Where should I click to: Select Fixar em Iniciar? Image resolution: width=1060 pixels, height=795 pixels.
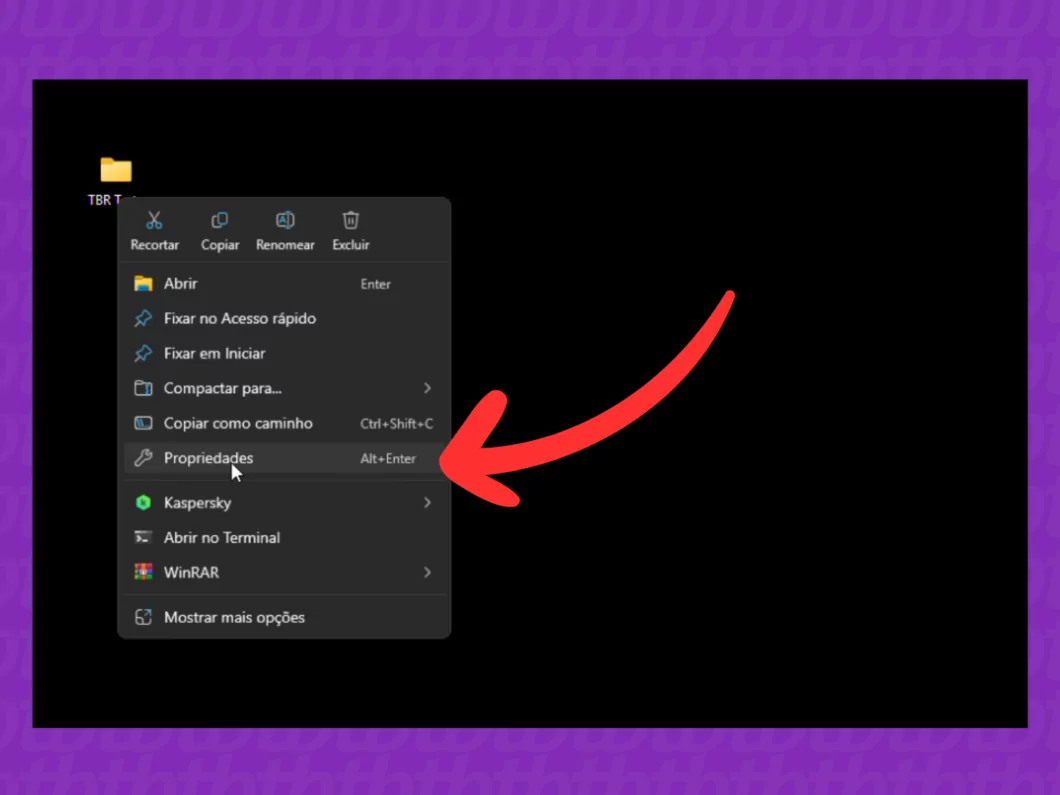[x=285, y=354]
